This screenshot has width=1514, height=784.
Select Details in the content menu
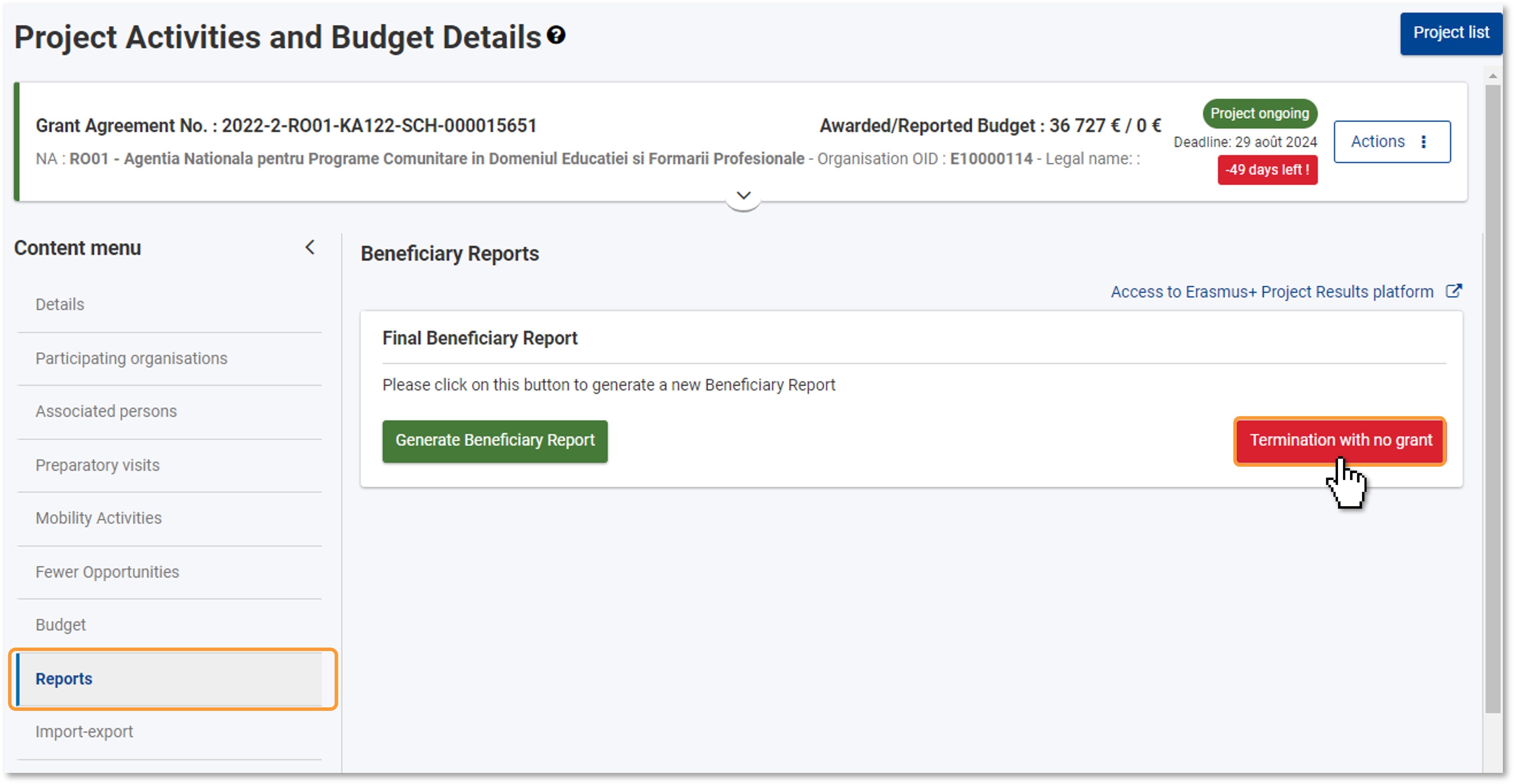pos(60,304)
